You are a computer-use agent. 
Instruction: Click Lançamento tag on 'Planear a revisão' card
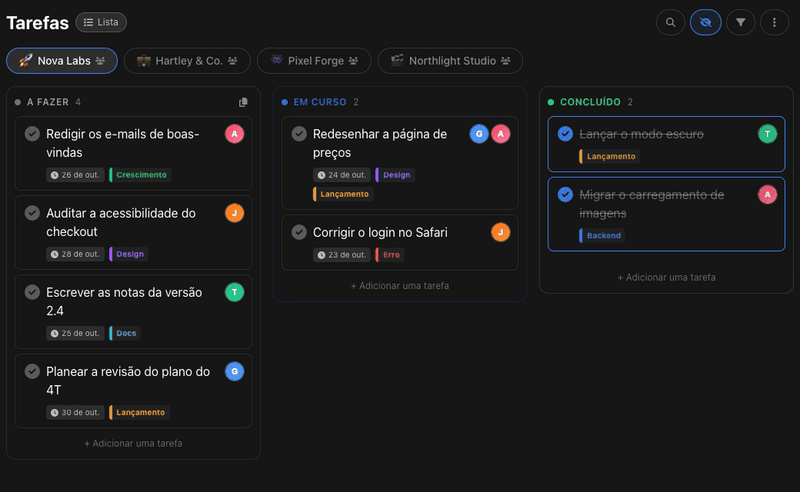pyautogui.click(x=140, y=412)
